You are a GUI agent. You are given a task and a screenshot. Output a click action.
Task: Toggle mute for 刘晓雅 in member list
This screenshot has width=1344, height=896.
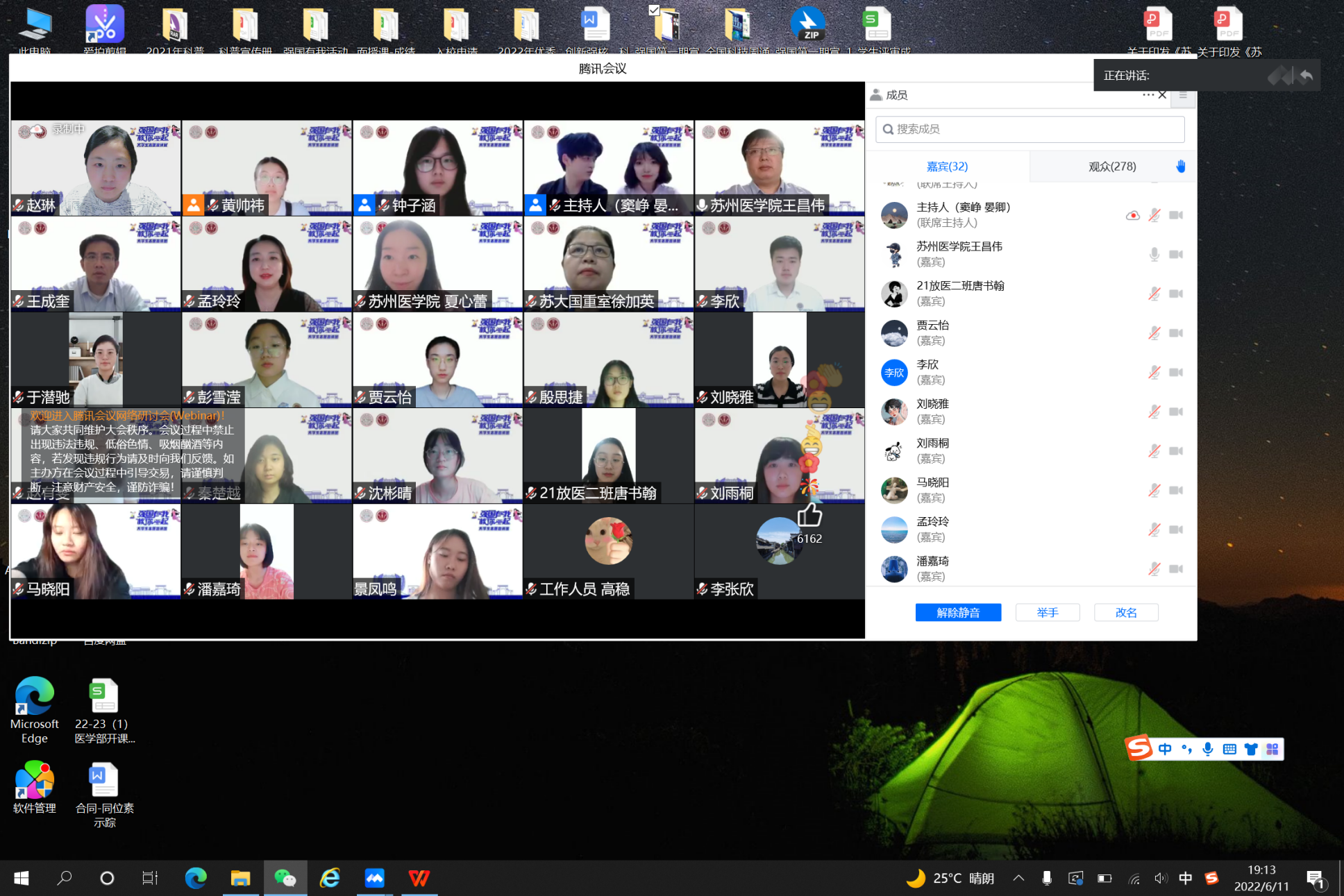tap(1154, 412)
